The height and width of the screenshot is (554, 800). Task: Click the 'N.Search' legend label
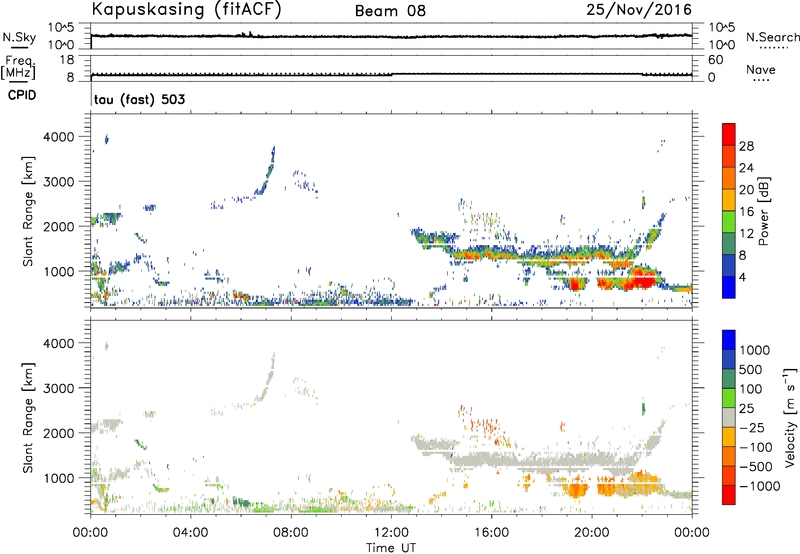[x=773, y=37]
